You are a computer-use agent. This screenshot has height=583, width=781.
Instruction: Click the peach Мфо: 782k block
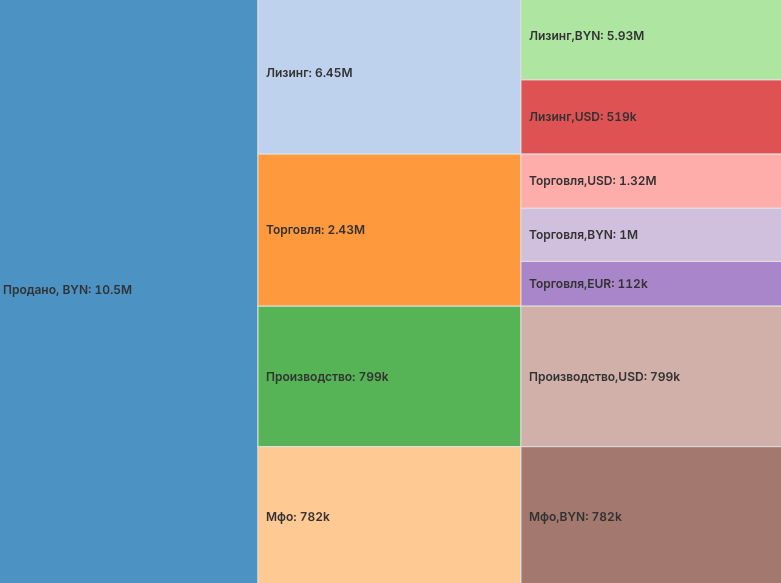[389, 550]
